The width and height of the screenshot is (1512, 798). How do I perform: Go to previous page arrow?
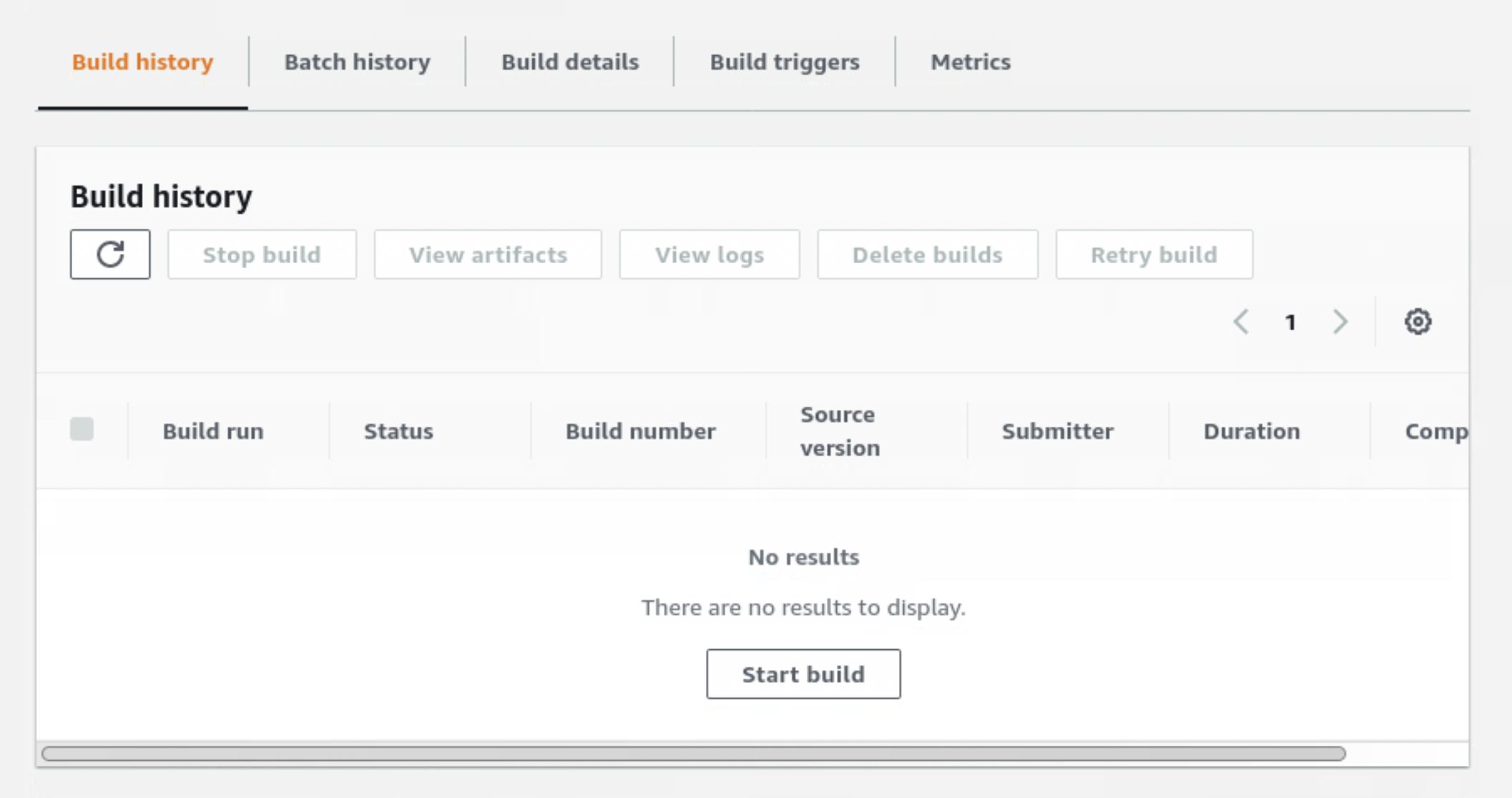coord(1242,322)
